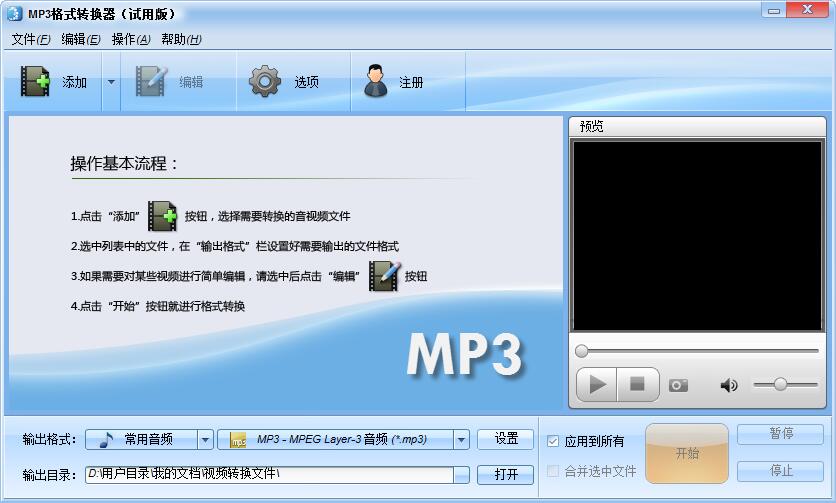Click the 编辑 (Edit) toolbar icon
Viewport: 836px width, 503px height.
pyautogui.click(x=151, y=82)
